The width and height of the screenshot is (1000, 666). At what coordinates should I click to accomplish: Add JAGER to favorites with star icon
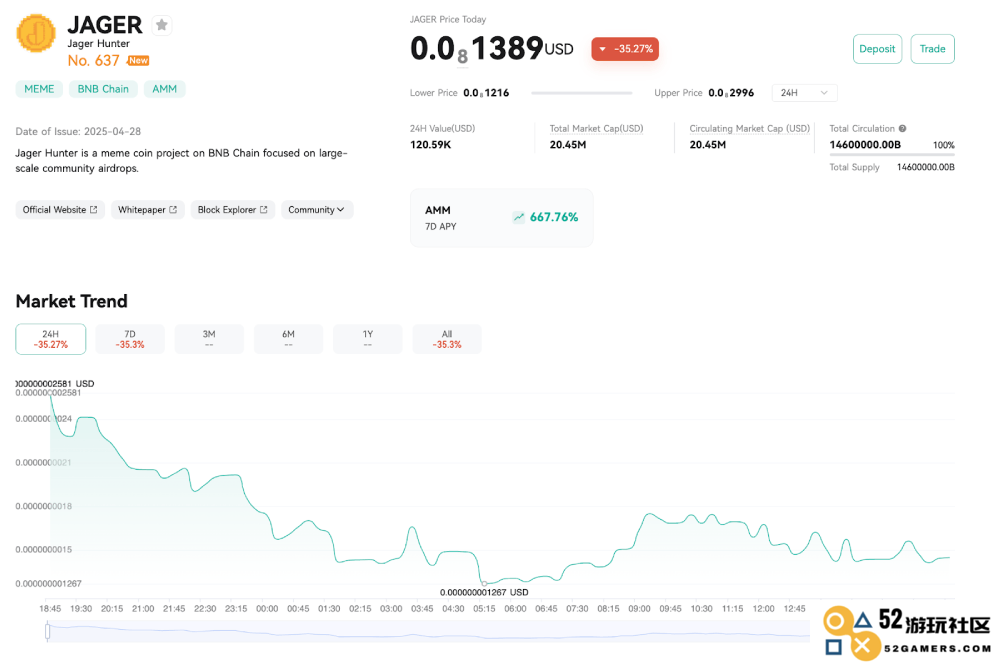162,25
